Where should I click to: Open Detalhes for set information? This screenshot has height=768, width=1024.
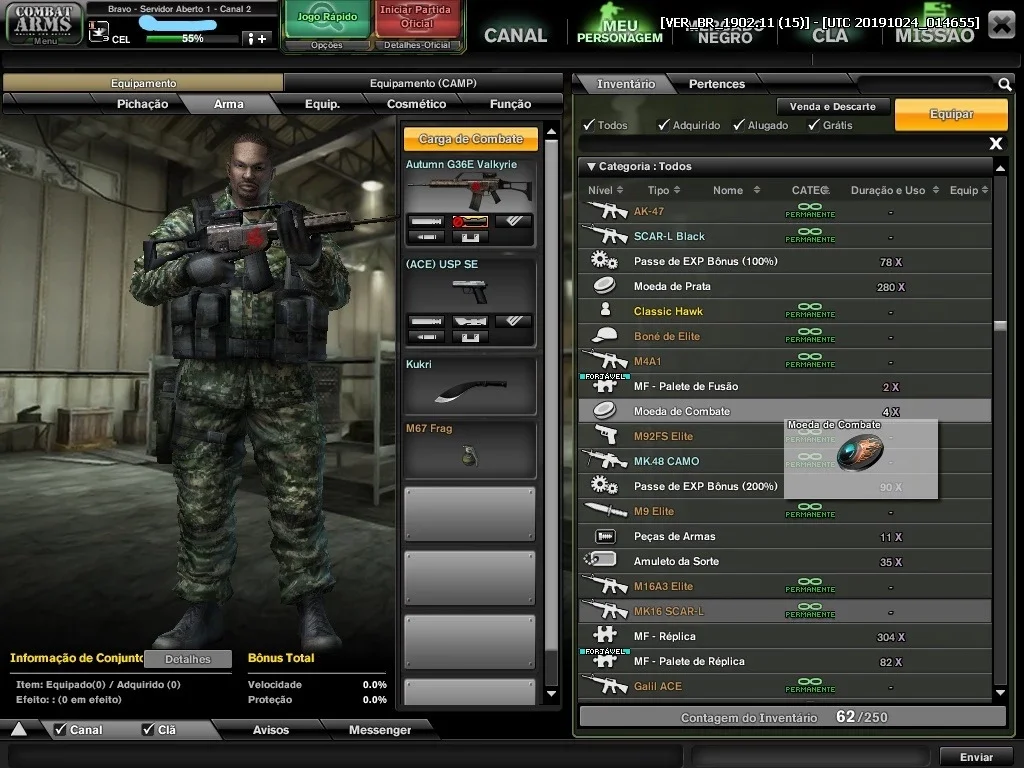coord(188,659)
